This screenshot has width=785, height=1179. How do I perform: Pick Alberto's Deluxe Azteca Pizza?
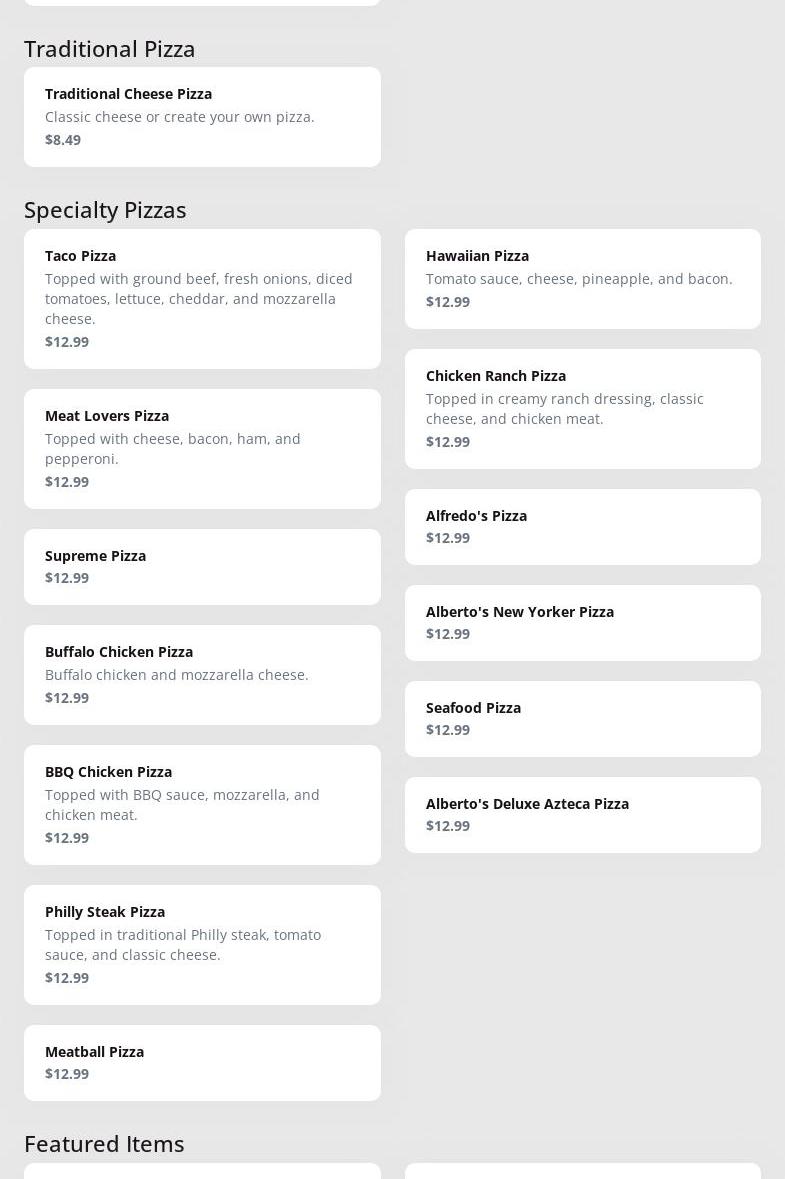click(582, 814)
